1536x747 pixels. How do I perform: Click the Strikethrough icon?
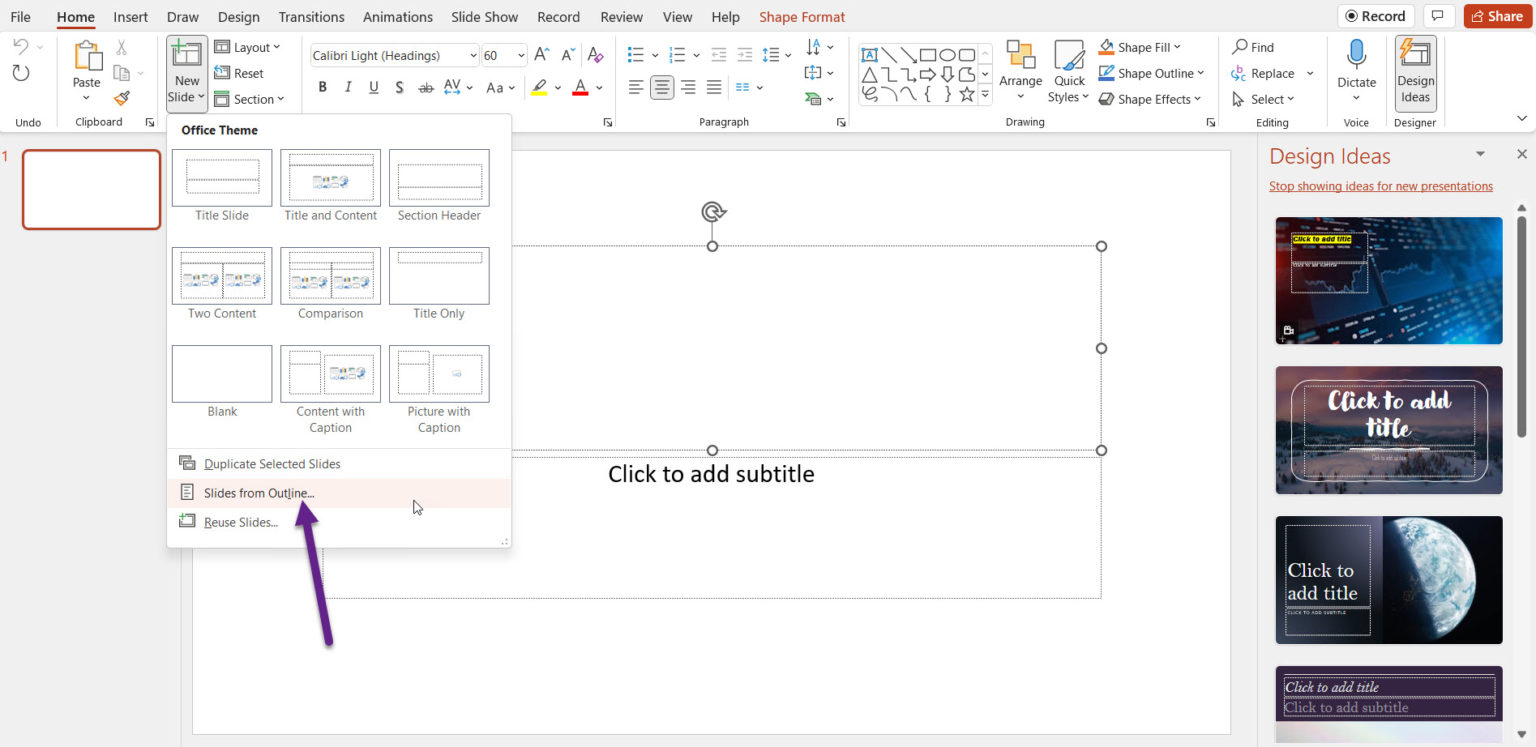[426, 87]
